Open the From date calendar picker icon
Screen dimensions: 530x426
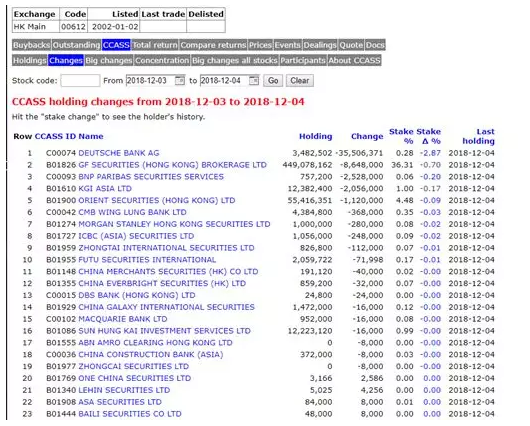180,81
